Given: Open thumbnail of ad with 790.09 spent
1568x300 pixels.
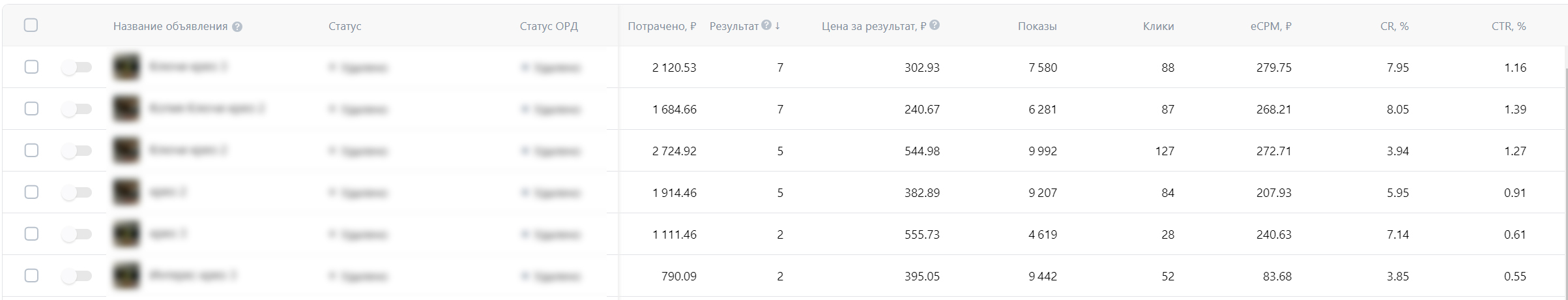Looking at the screenshot, I should 126,276.
